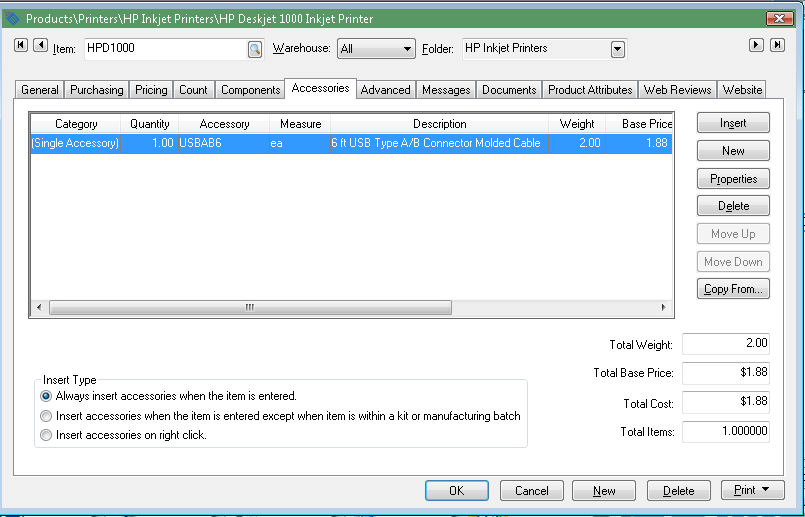The height and width of the screenshot is (517, 805).
Task: Click the item lookup magnifier icon
Action: point(254,48)
